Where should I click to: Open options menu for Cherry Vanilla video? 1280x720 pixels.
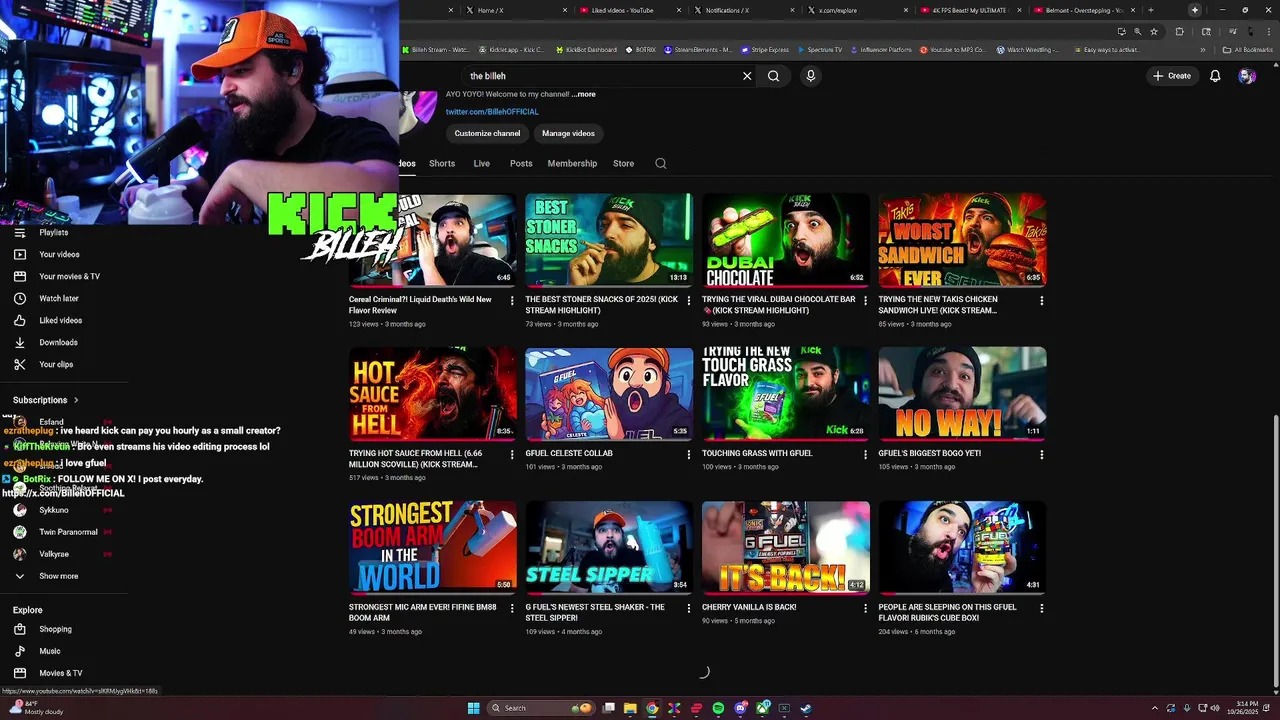point(865,608)
